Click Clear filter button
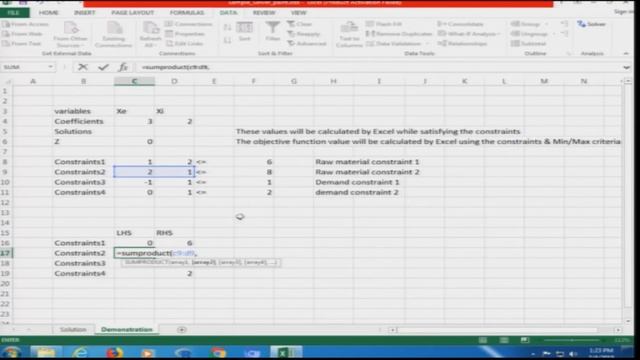Viewport: 640px width, 360px height. (x=300, y=24)
